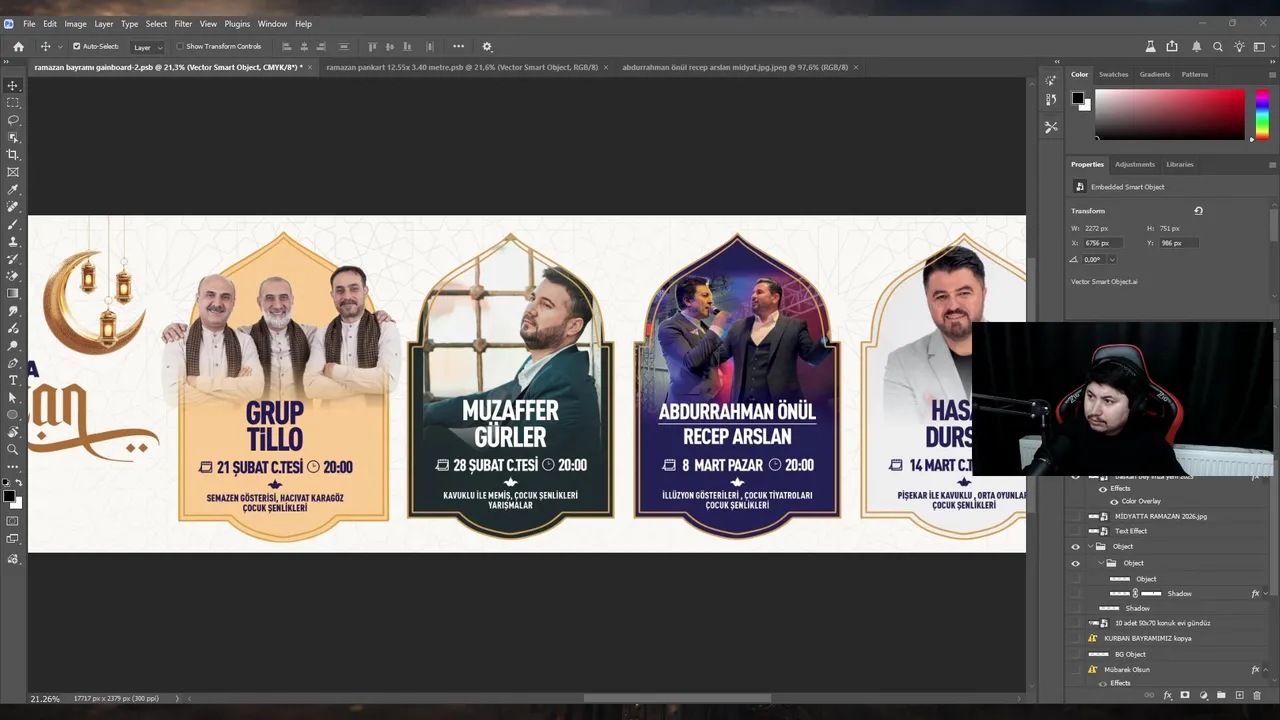Screen dimensions: 1280x720
Task: Show KURBAN BAYRAMIMIZ kopya layer
Action: [1076, 638]
